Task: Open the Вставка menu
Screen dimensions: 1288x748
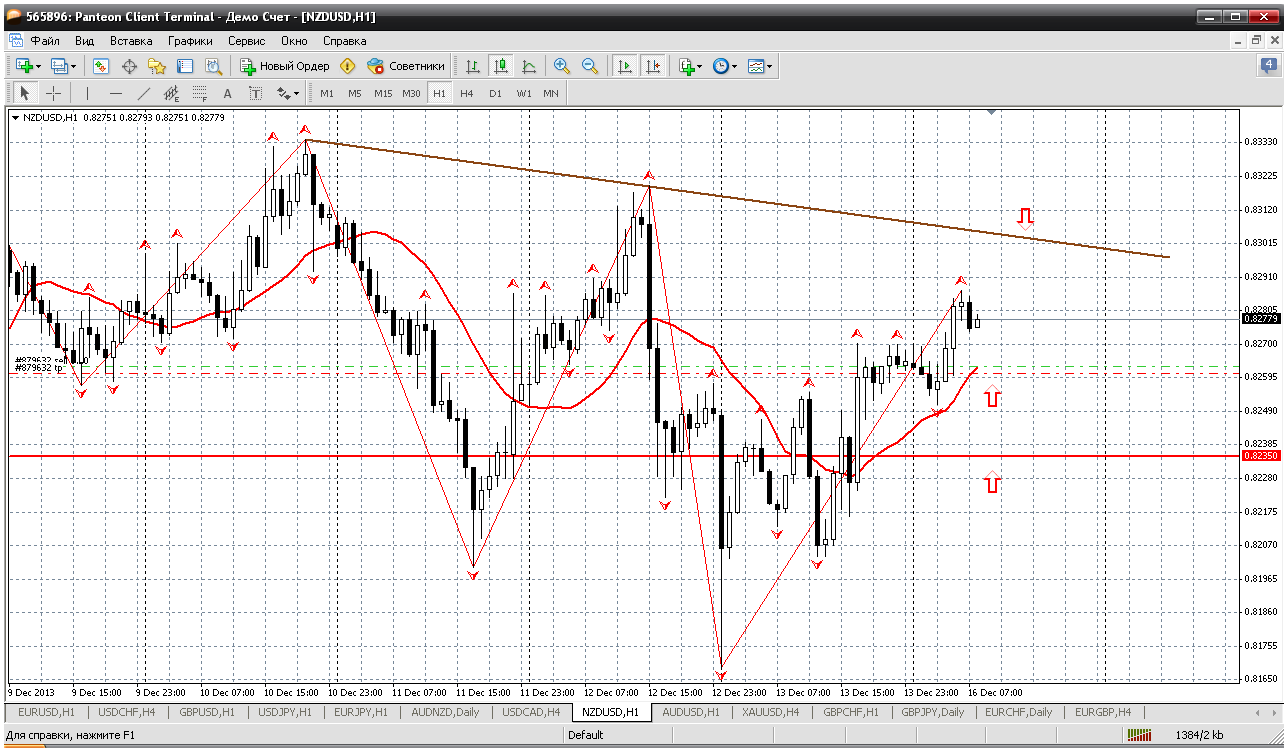Action: pyautogui.click(x=131, y=41)
